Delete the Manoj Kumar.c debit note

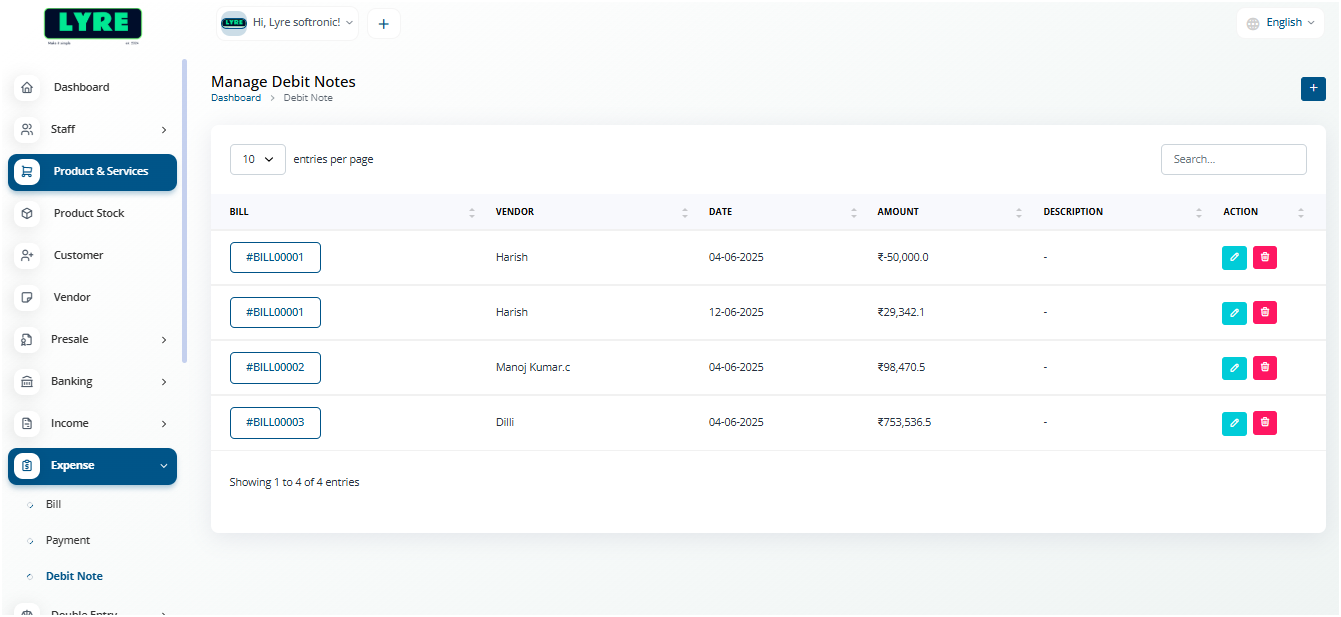pos(1265,368)
